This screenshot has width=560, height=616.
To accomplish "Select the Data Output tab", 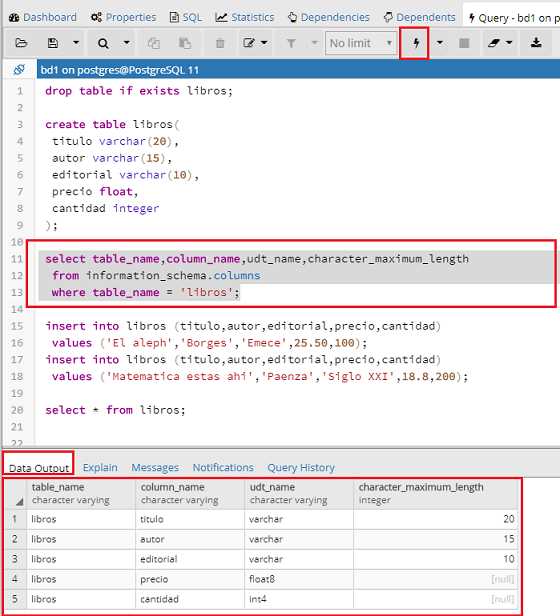I will coord(39,468).
